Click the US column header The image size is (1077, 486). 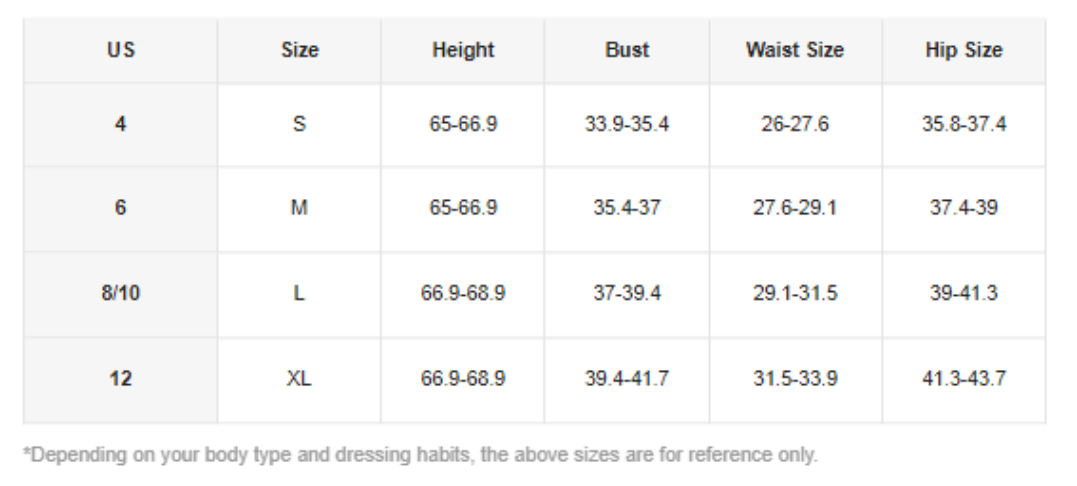120,50
